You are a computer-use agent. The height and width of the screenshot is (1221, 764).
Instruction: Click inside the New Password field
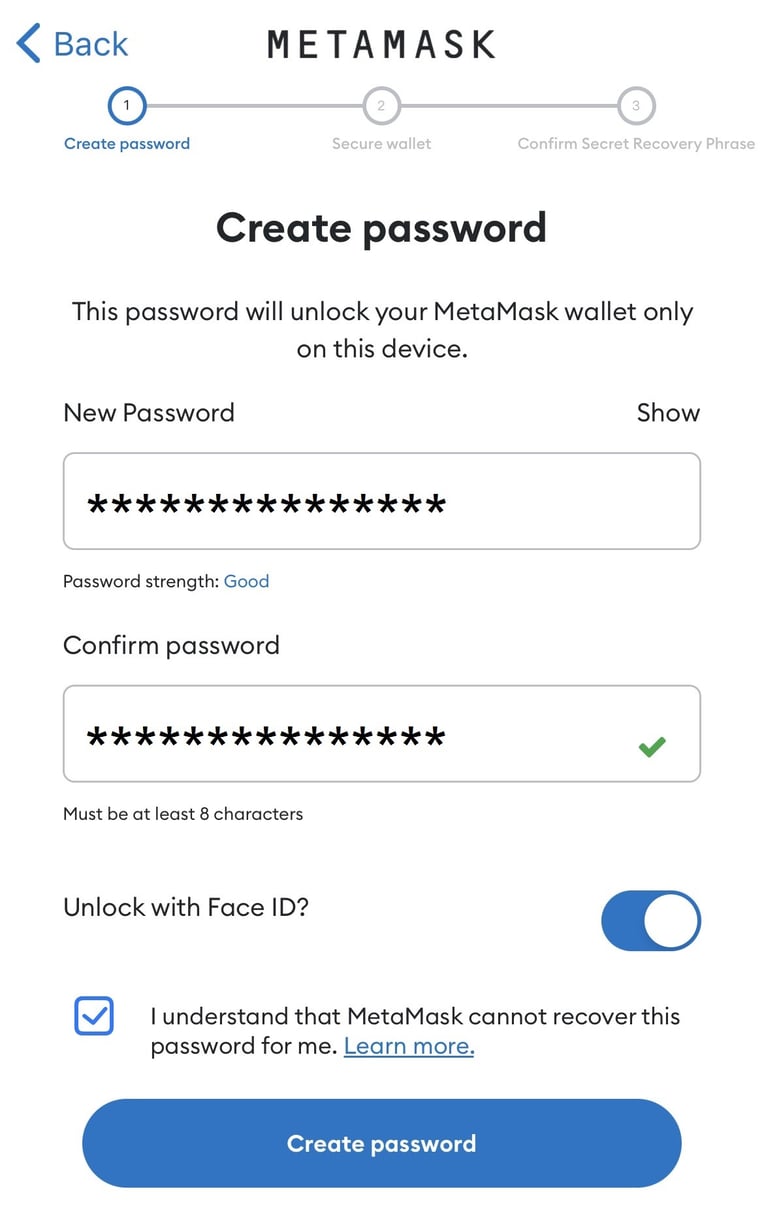(x=381, y=500)
